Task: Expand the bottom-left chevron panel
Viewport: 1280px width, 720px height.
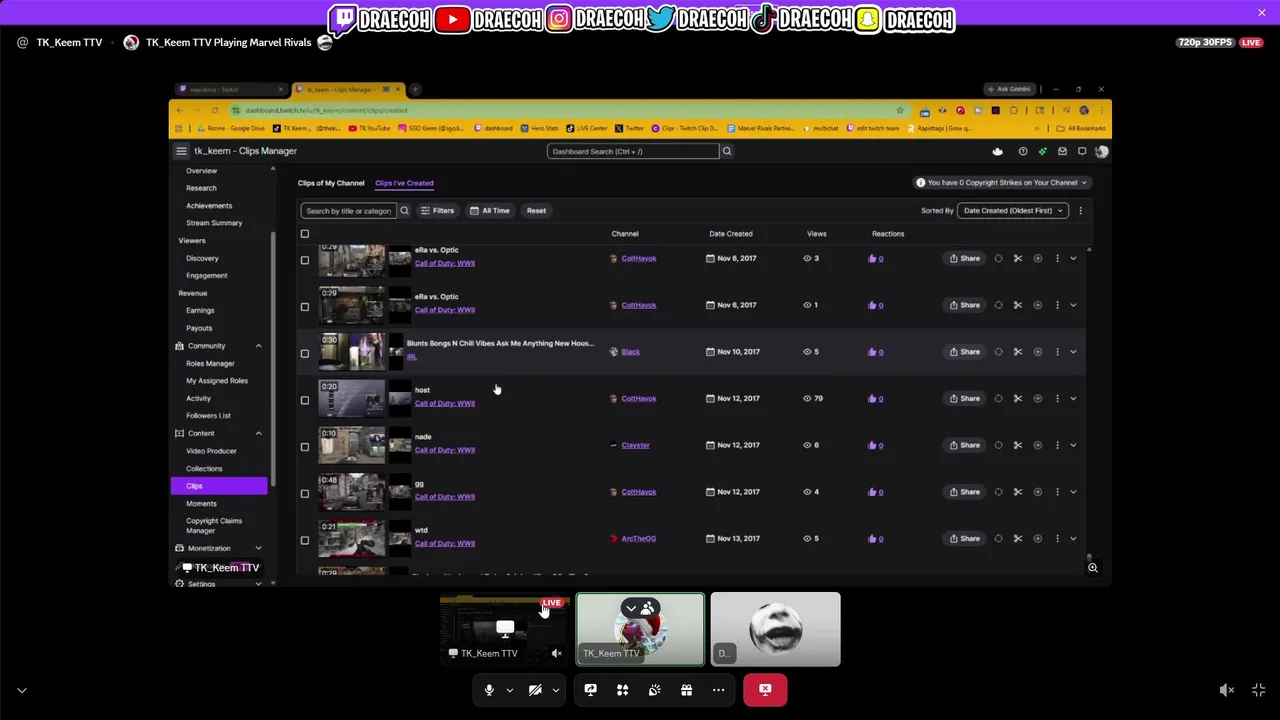Action: 22,690
